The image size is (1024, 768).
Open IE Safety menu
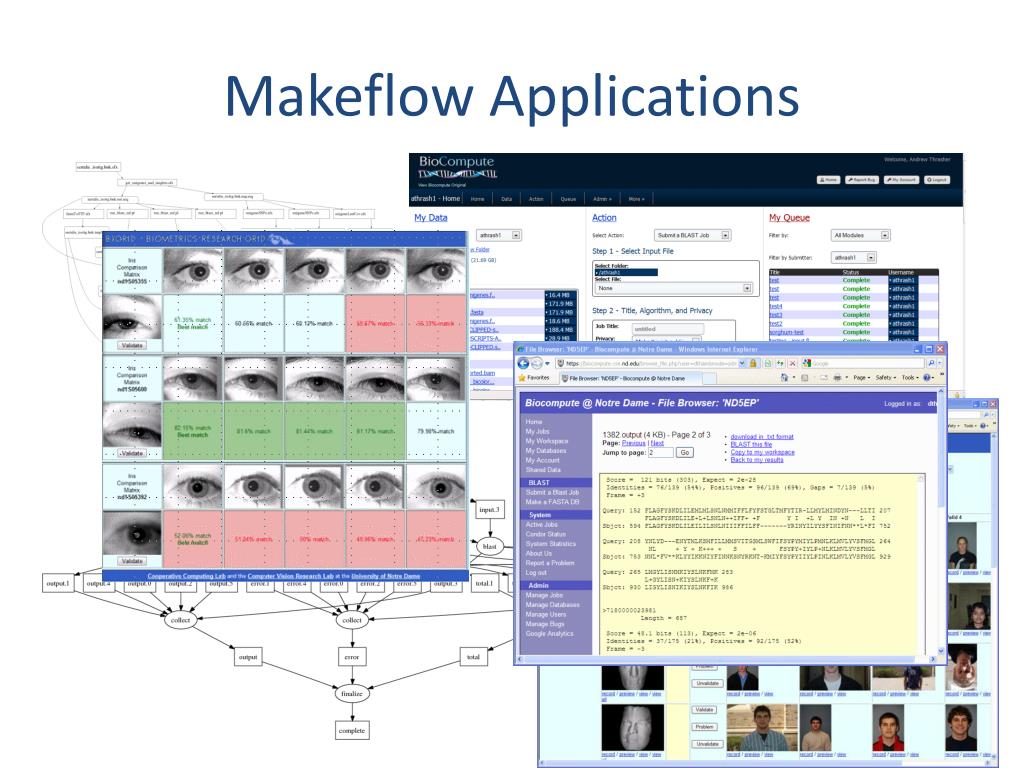click(x=885, y=378)
